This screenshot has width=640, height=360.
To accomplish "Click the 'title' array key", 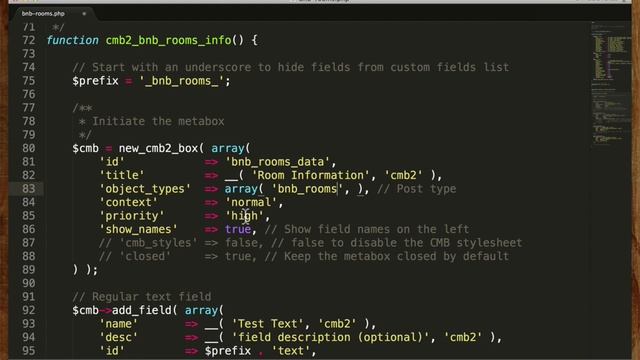I will 122,175.
